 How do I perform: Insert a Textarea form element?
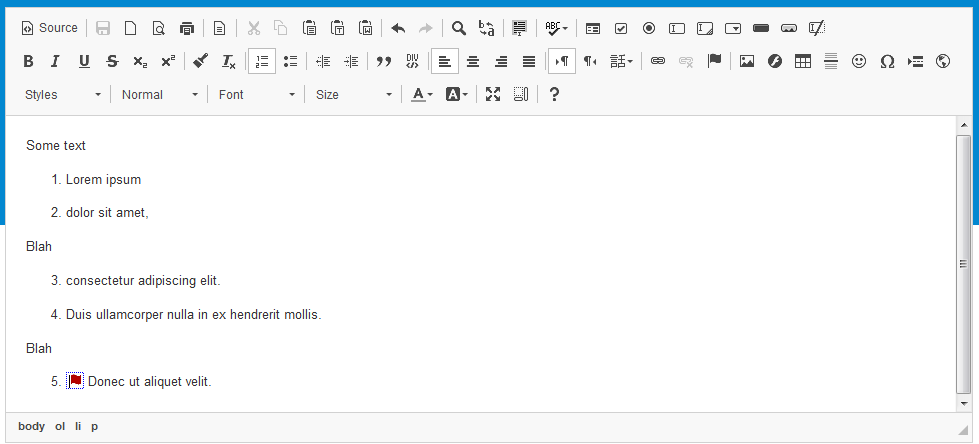point(705,28)
